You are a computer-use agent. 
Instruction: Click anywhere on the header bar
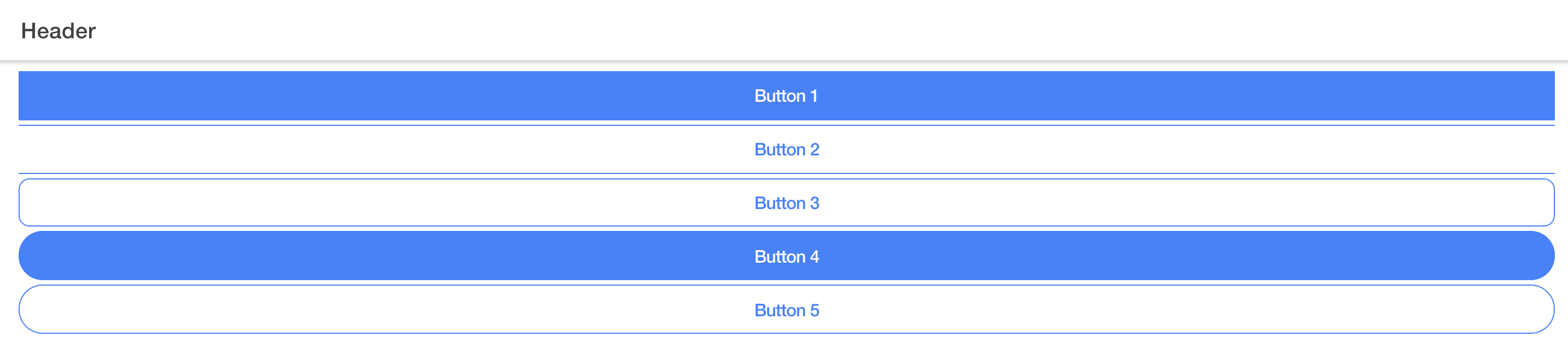click(x=784, y=31)
